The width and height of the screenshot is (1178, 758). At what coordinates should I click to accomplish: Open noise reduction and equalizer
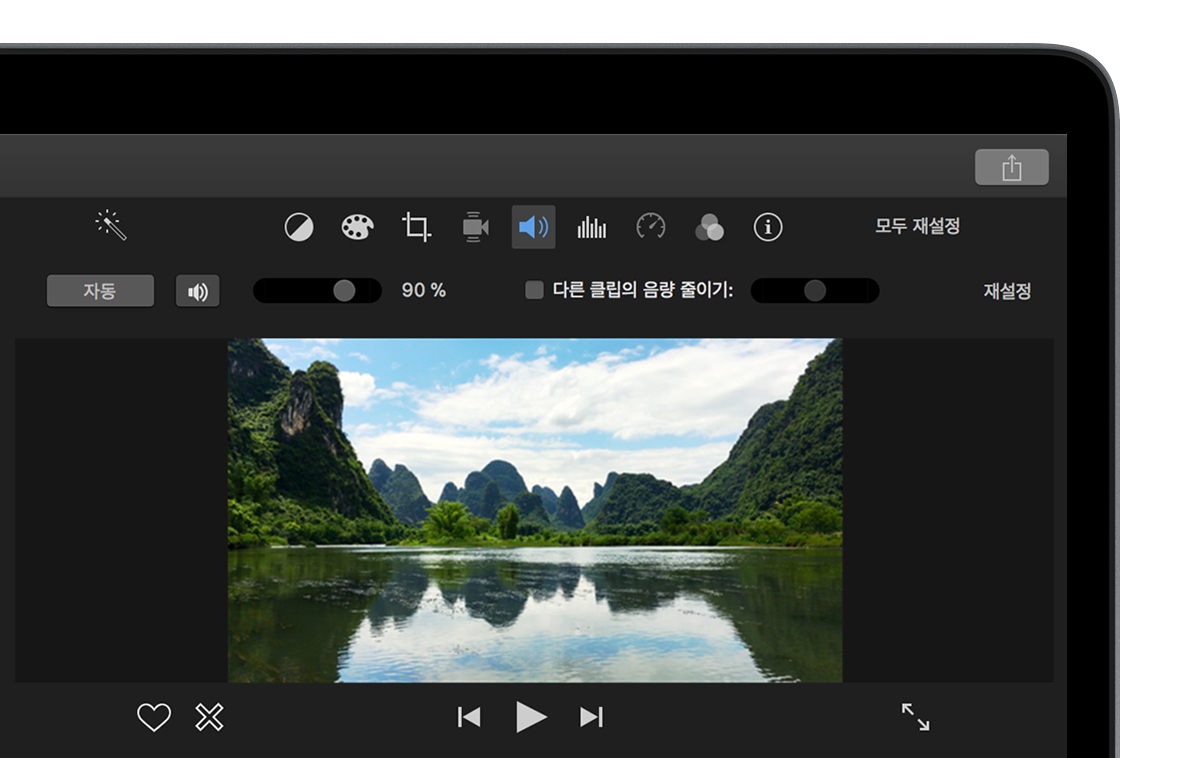(592, 227)
